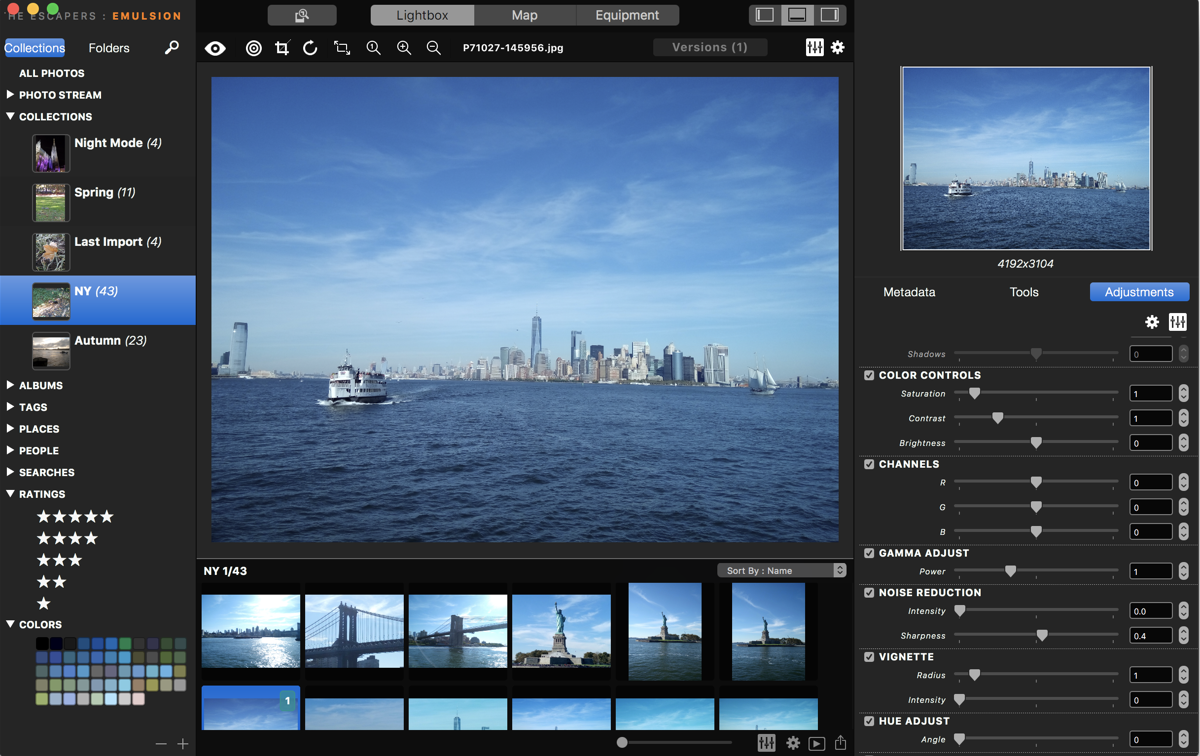Start slideshow with the play icon
Screen dimensions: 1200x756
click(x=817, y=743)
